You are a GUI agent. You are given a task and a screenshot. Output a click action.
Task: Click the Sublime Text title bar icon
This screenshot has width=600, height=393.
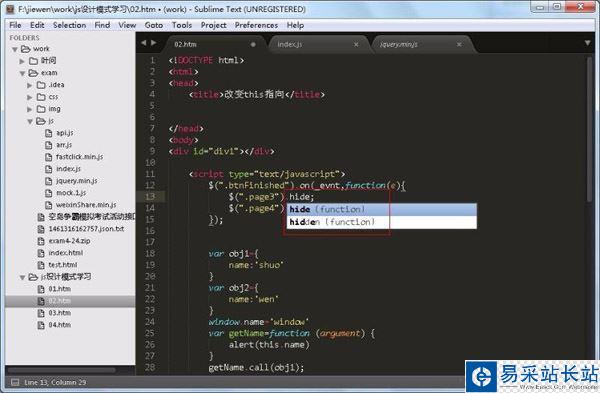(x=10, y=9)
